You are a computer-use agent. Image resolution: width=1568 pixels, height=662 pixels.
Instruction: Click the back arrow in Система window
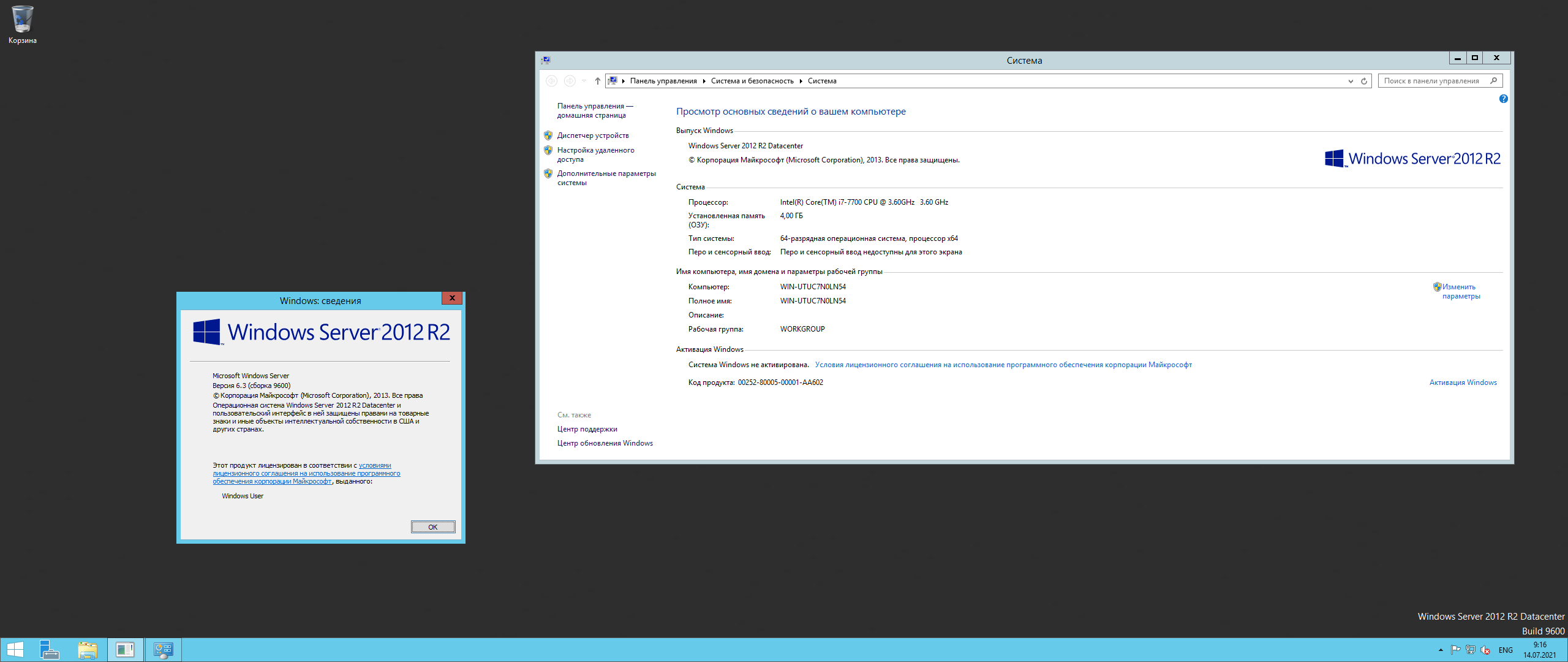[x=551, y=81]
